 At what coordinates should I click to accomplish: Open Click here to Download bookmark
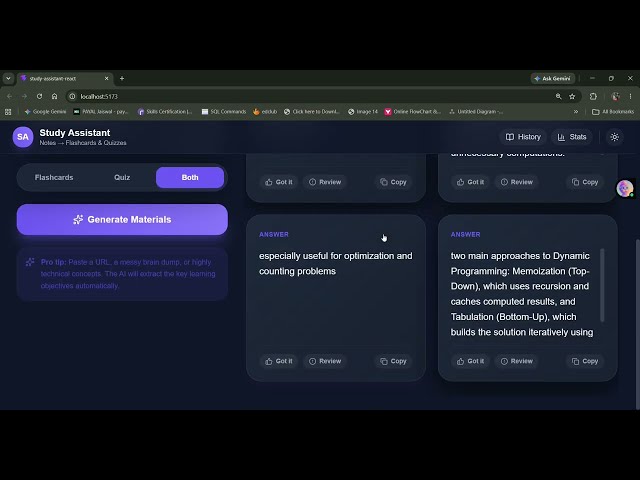[x=312, y=111]
